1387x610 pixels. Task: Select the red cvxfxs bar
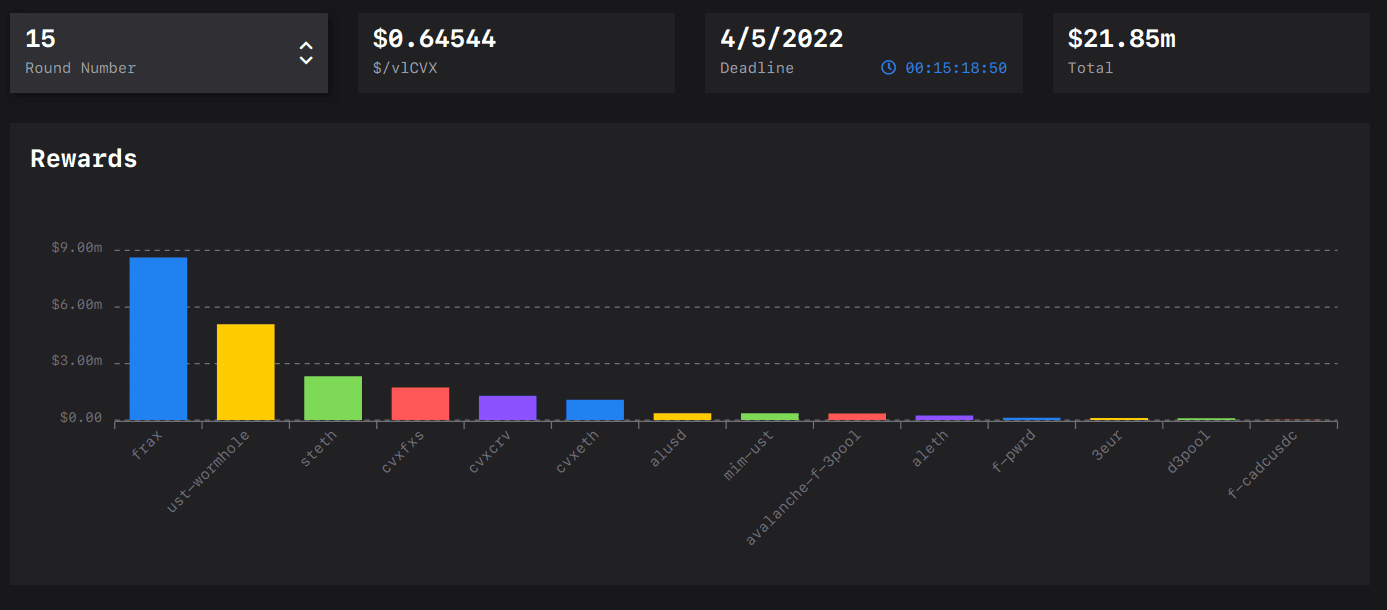point(420,403)
